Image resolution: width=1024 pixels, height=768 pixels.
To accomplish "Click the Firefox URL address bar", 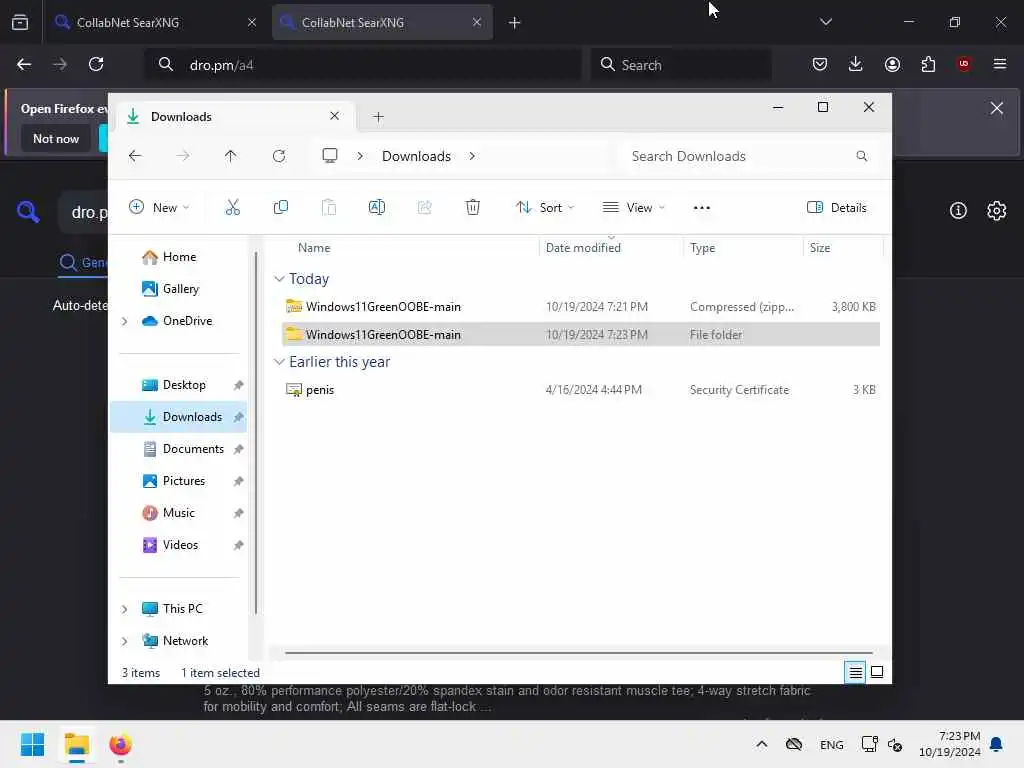I will tap(362, 65).
